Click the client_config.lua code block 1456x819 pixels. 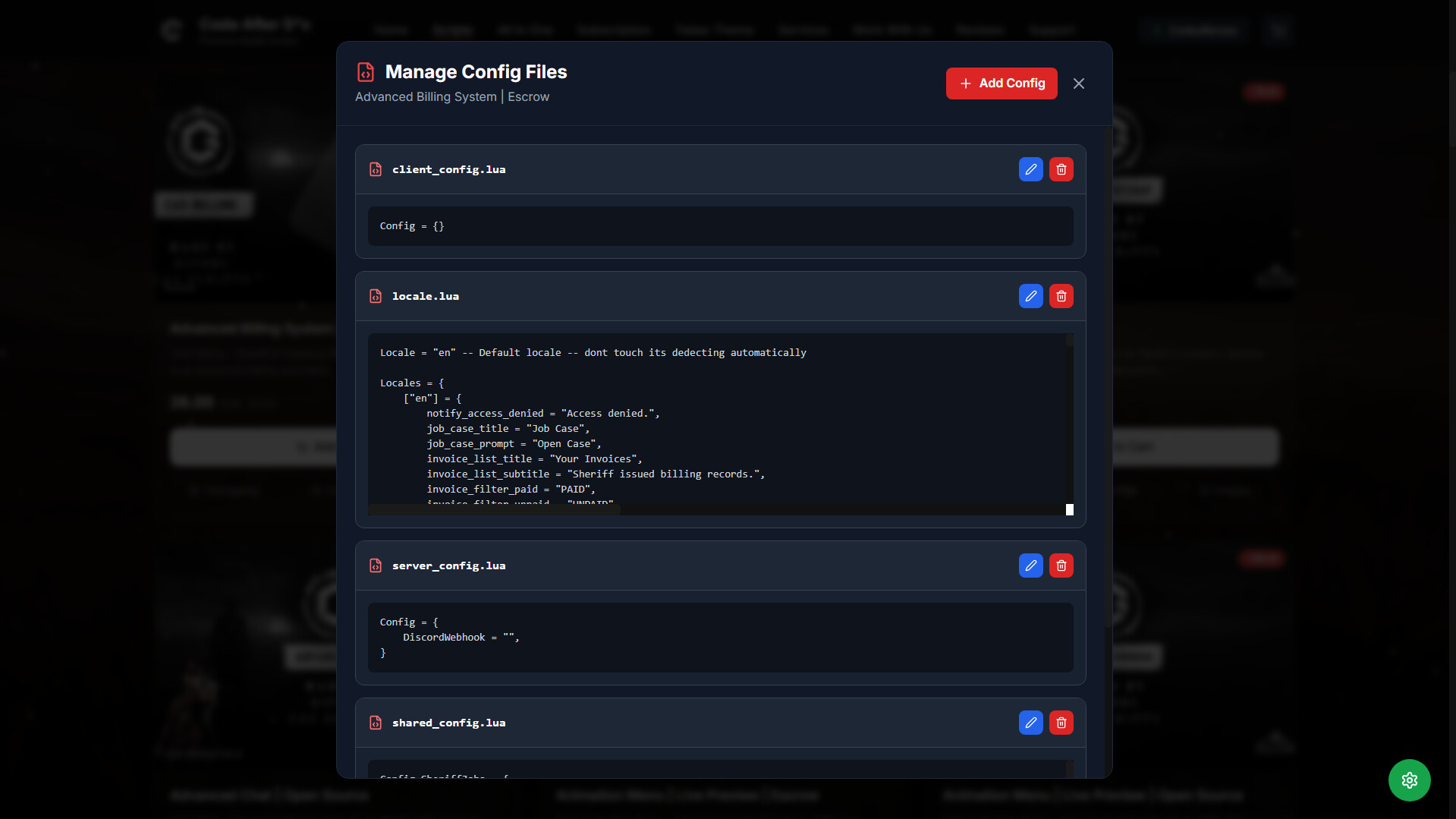tap(720, 226)
